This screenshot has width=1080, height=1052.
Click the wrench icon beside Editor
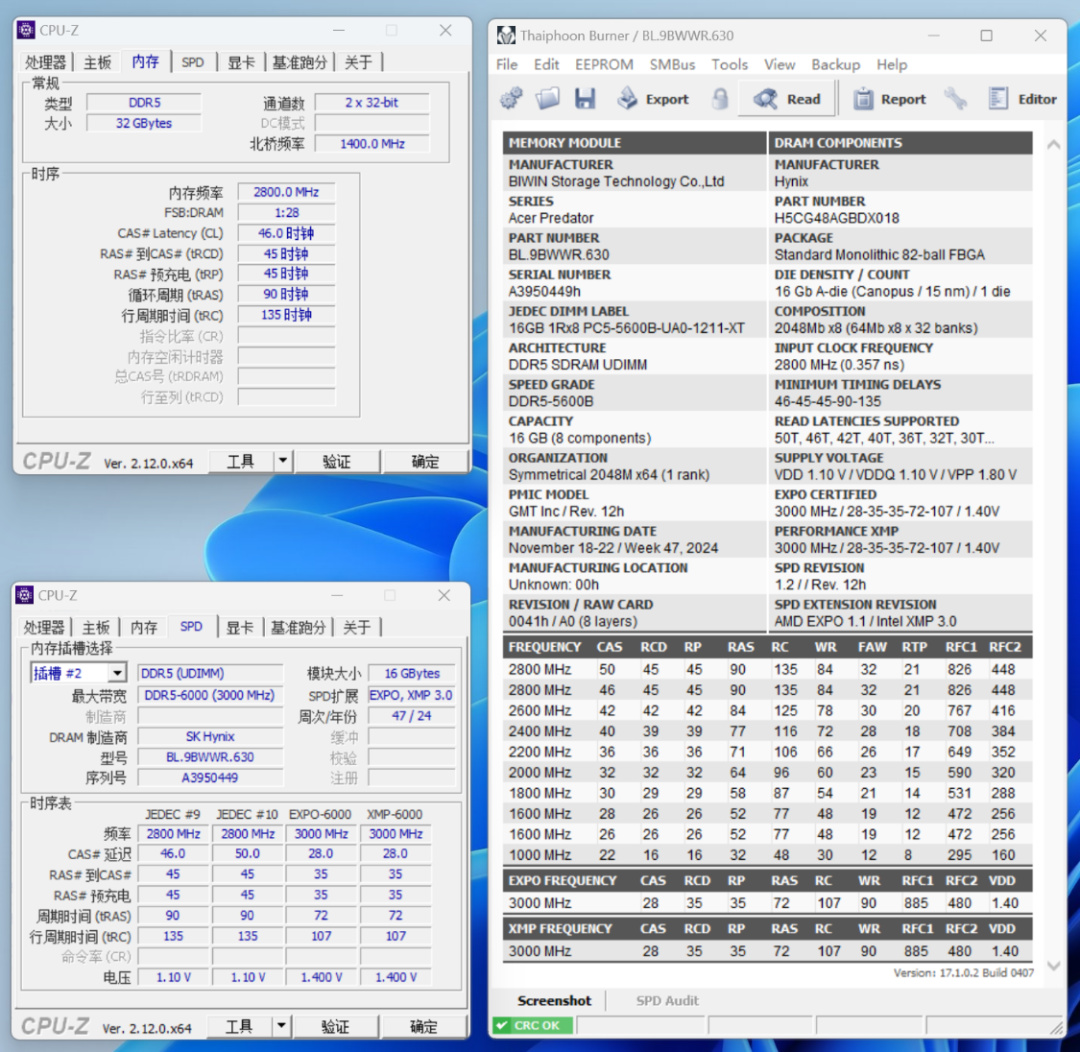955,99
